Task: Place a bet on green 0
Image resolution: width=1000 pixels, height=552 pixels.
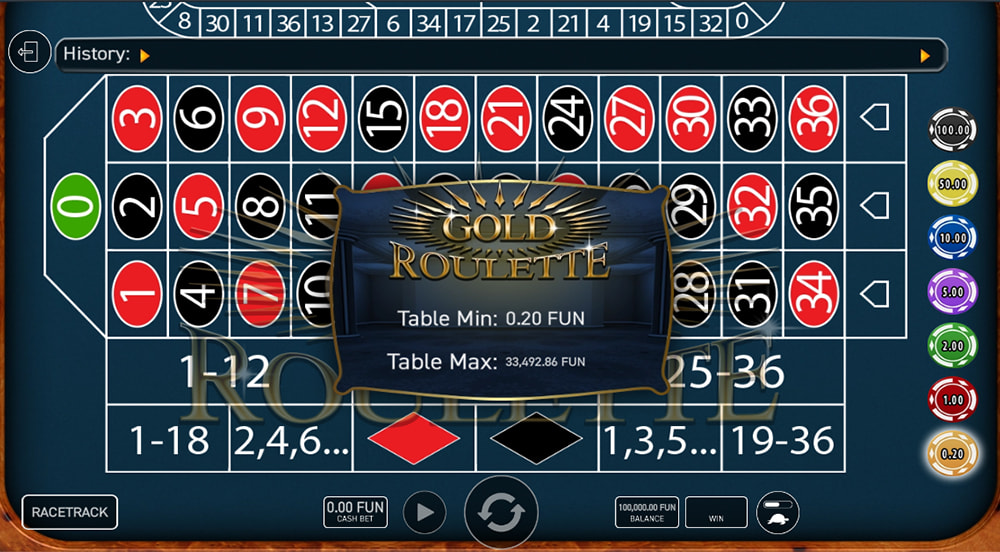Action: pos(76,207)
